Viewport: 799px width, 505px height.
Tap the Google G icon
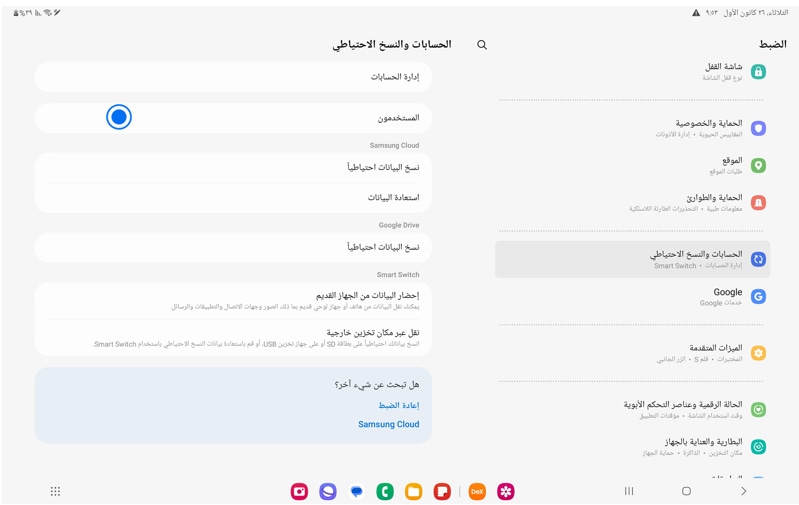(758, 297)
